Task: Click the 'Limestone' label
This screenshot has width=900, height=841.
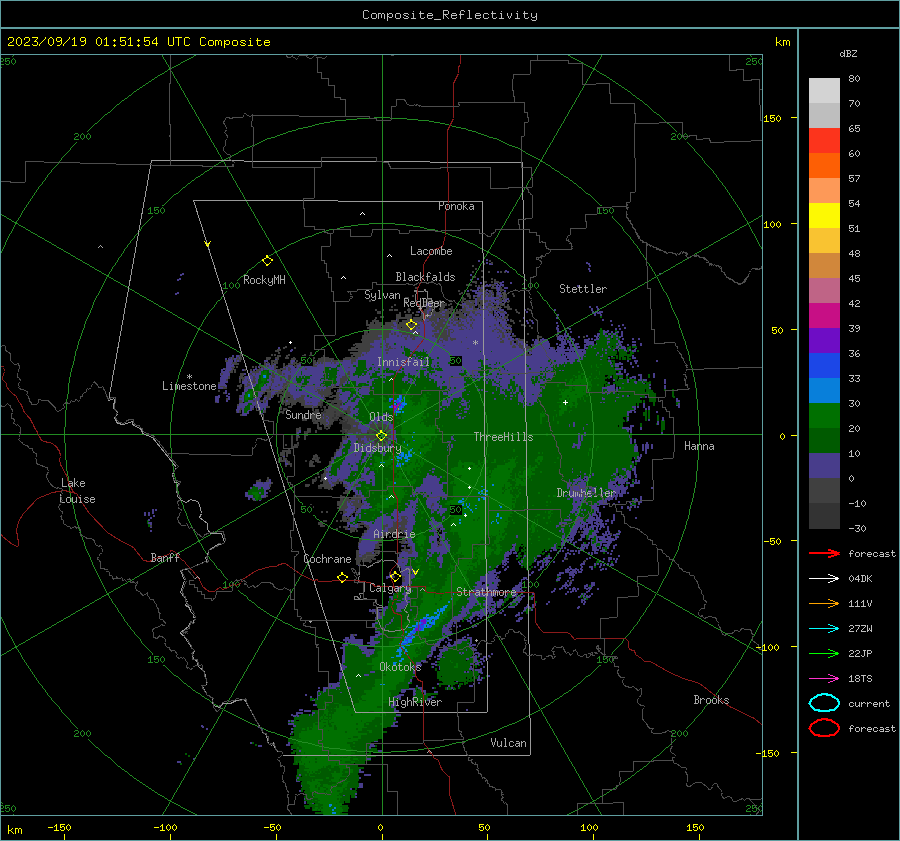Action: click(x=189, y=386)
